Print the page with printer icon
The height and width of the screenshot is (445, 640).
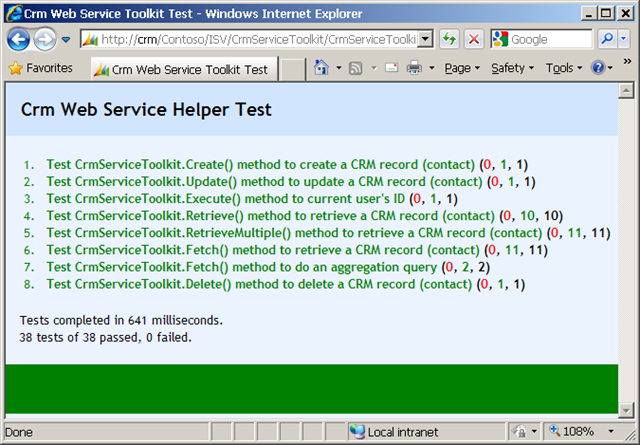[x=414, y=68]
